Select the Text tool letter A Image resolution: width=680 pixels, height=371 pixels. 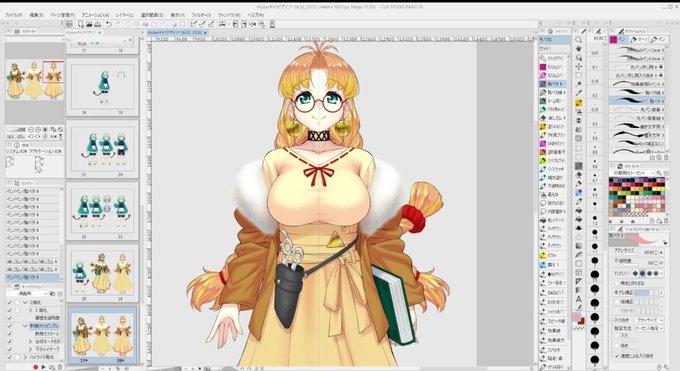tap(579, 299)
